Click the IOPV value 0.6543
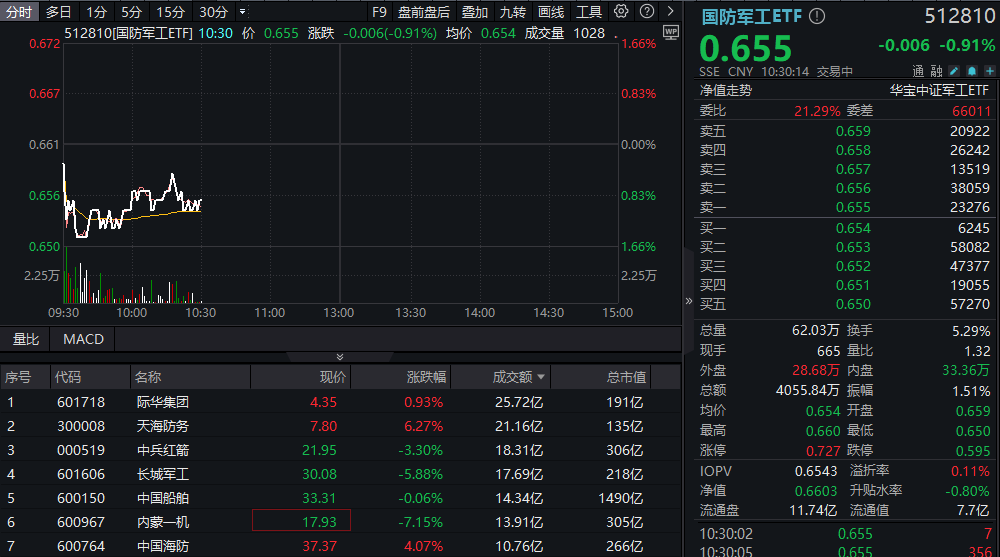The width and height of the screenshot is (1000, 557). point(816,471)
